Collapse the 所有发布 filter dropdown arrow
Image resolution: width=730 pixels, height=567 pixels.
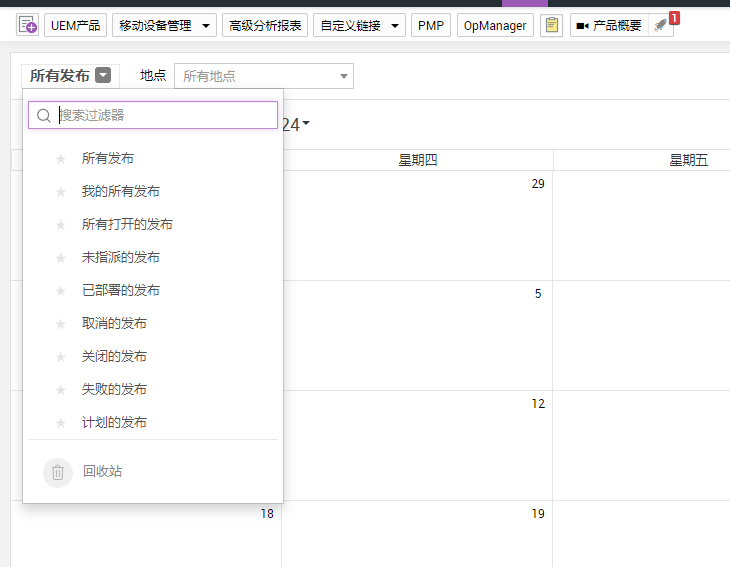point(104,75)
